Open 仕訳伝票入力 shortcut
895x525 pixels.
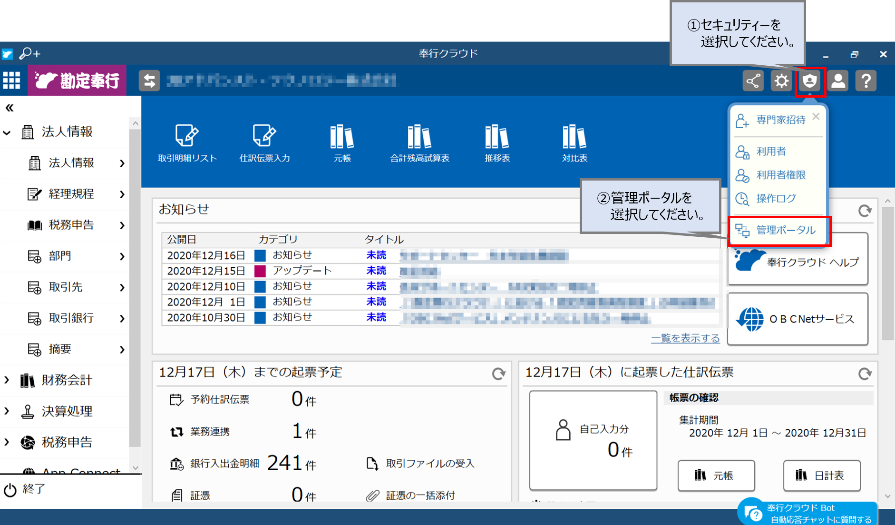264,143
